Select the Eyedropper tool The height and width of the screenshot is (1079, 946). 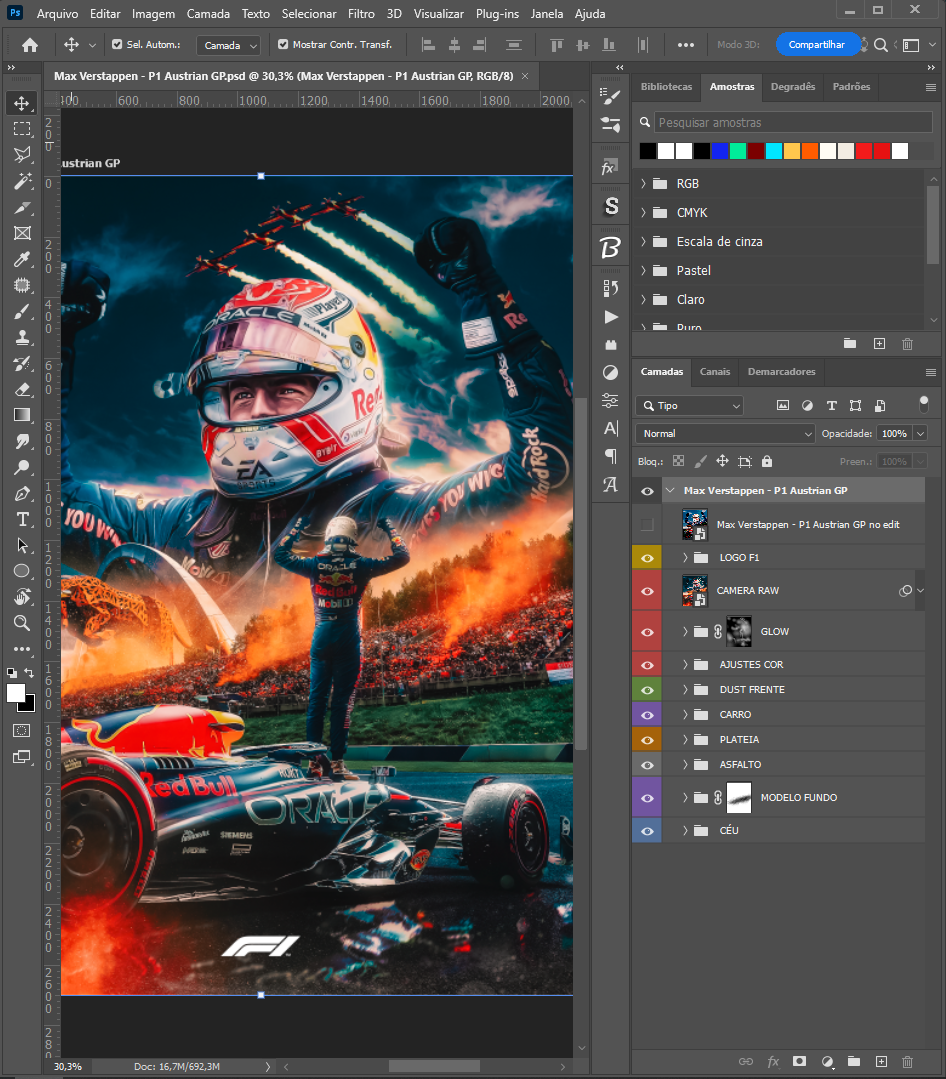tap(22, 259)
